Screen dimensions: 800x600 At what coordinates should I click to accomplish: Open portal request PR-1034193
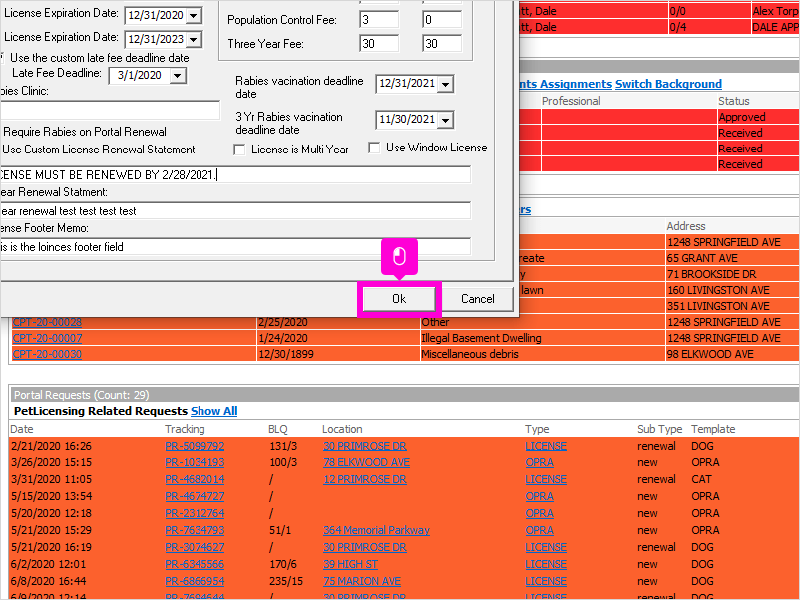tap(194, 462)
